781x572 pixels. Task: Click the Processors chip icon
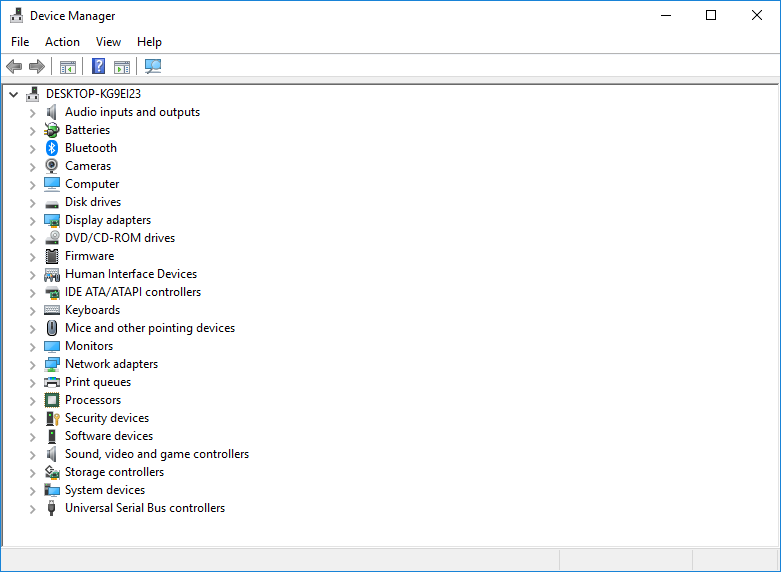[x=52, y=400]
